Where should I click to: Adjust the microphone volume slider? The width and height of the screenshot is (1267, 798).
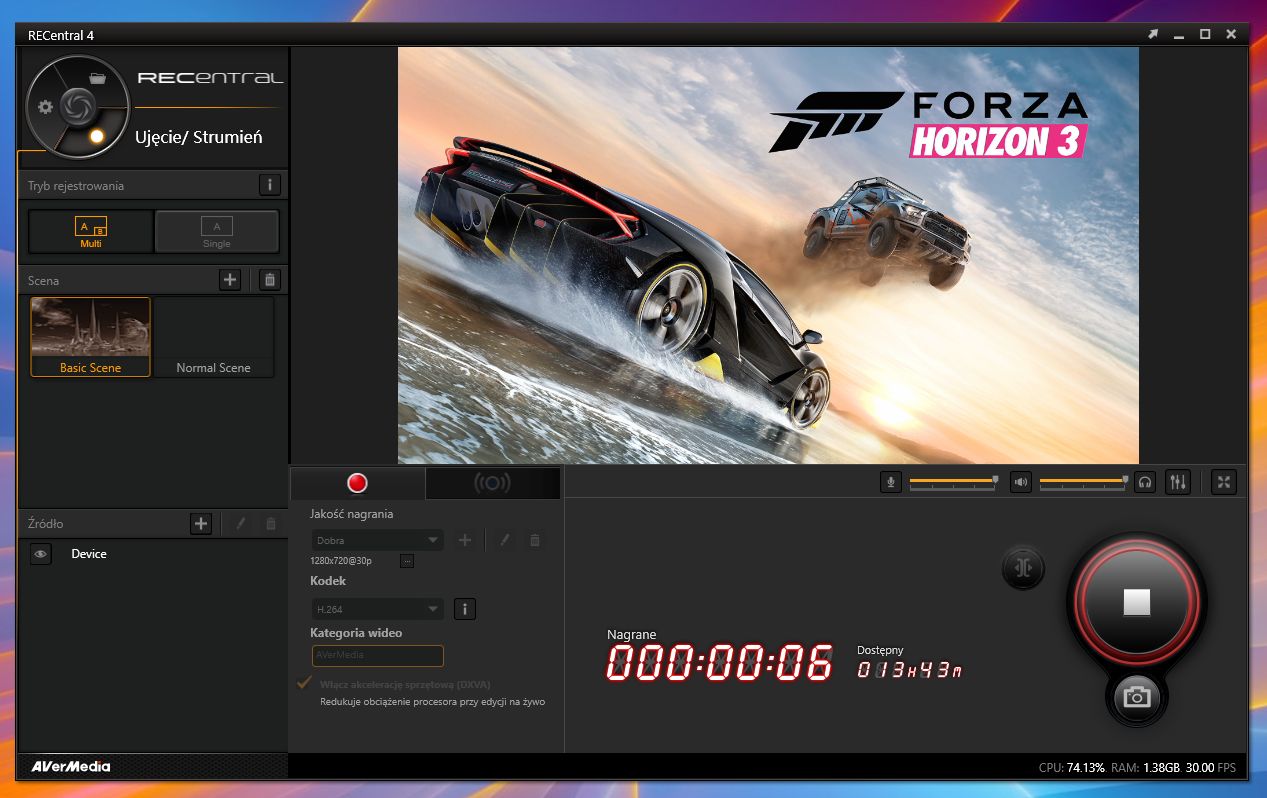[x=954, y=482]
